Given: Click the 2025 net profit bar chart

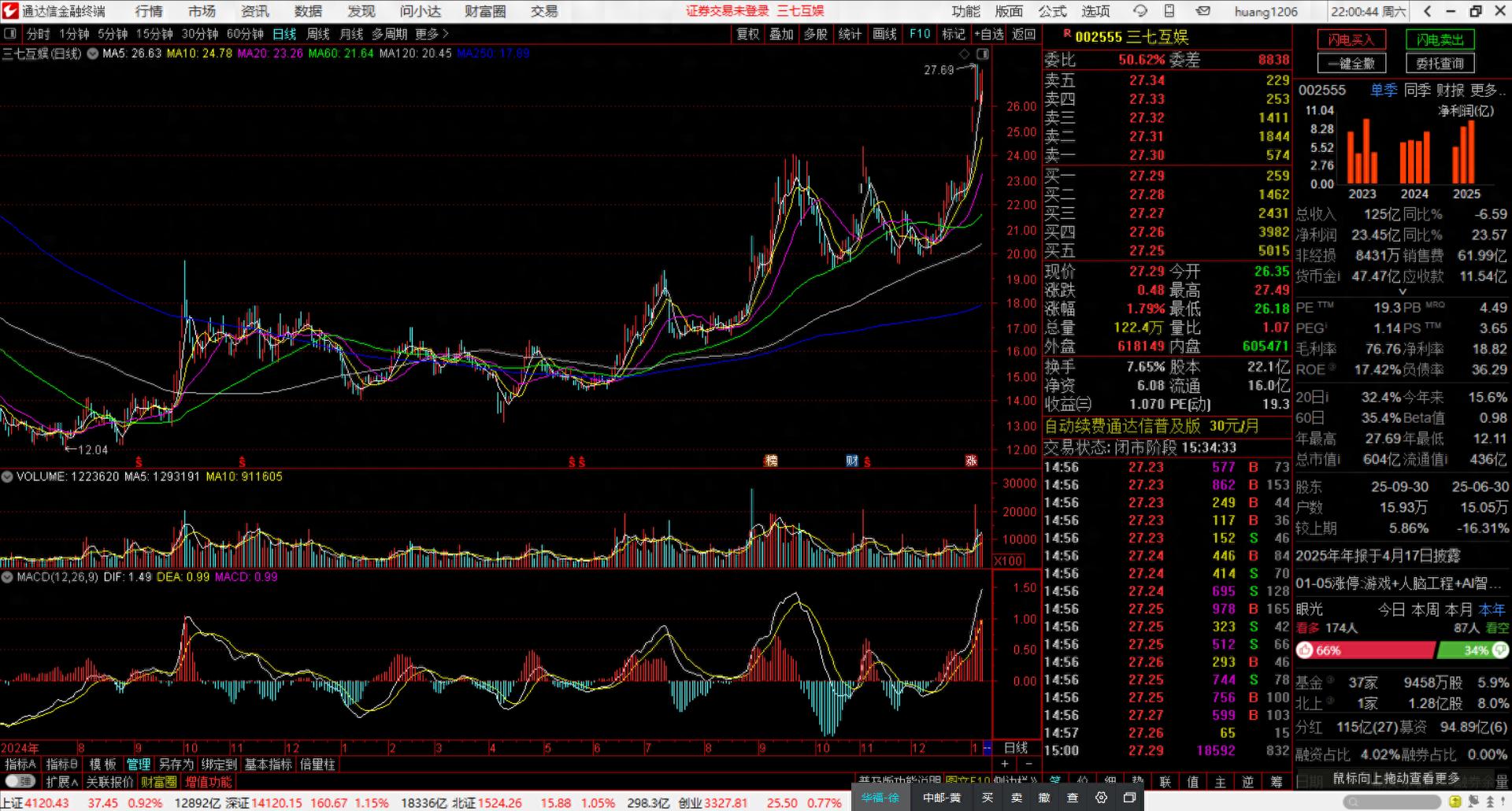Looking at the screenshot, I should tap(1464, 152).
